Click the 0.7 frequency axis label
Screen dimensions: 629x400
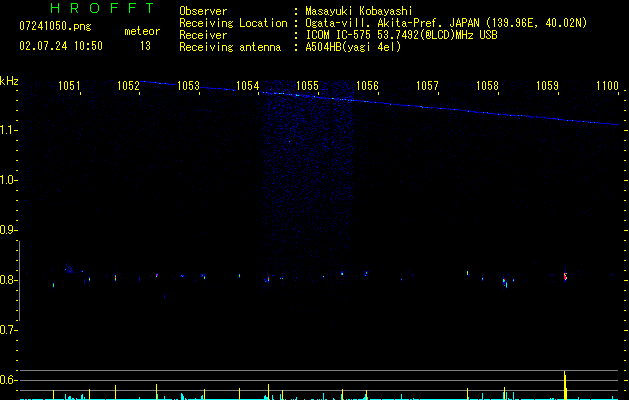click(x=8, y=330)
